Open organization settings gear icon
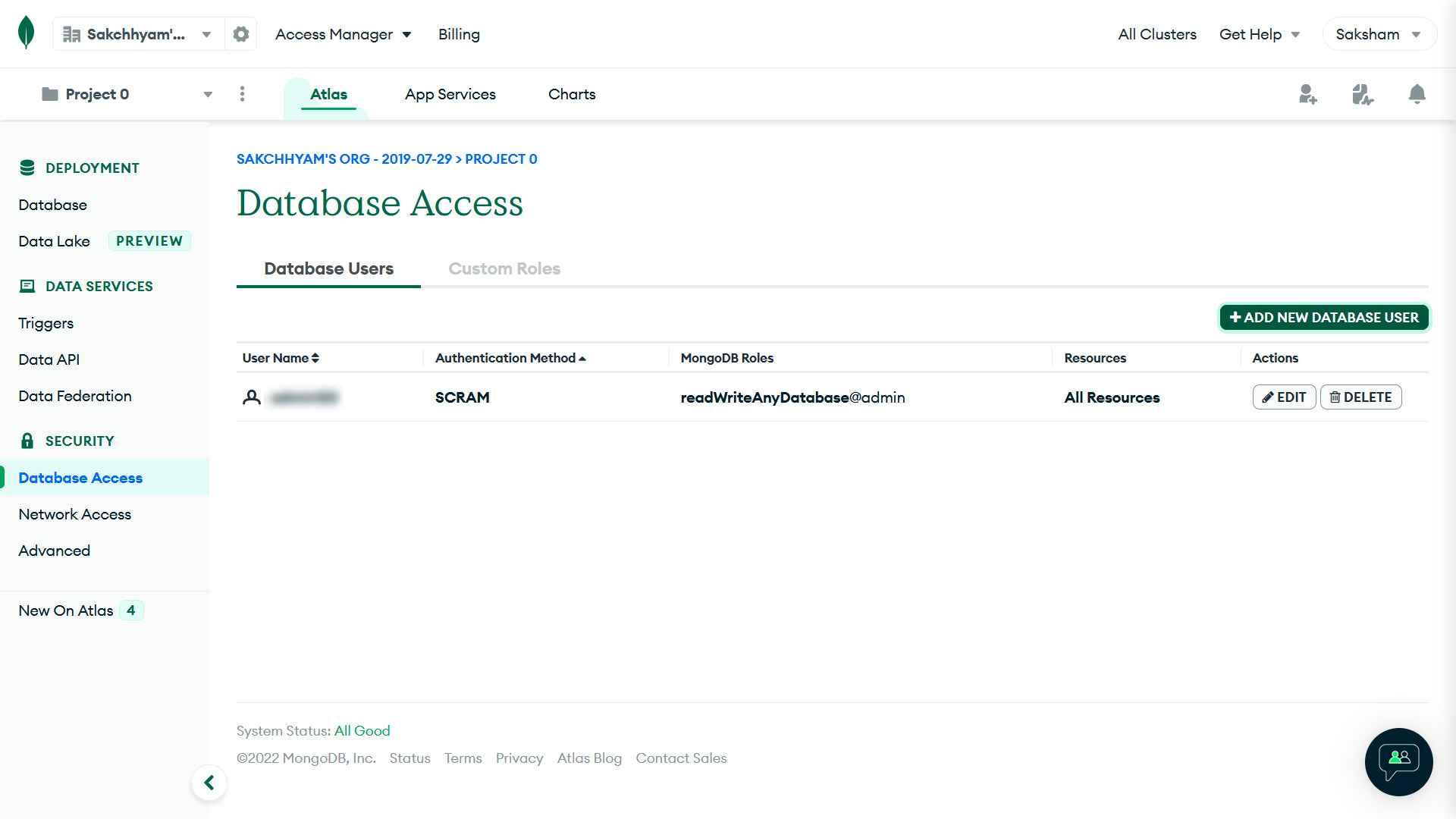This screenshot has height=819, width=1456. tap(240, 34)
